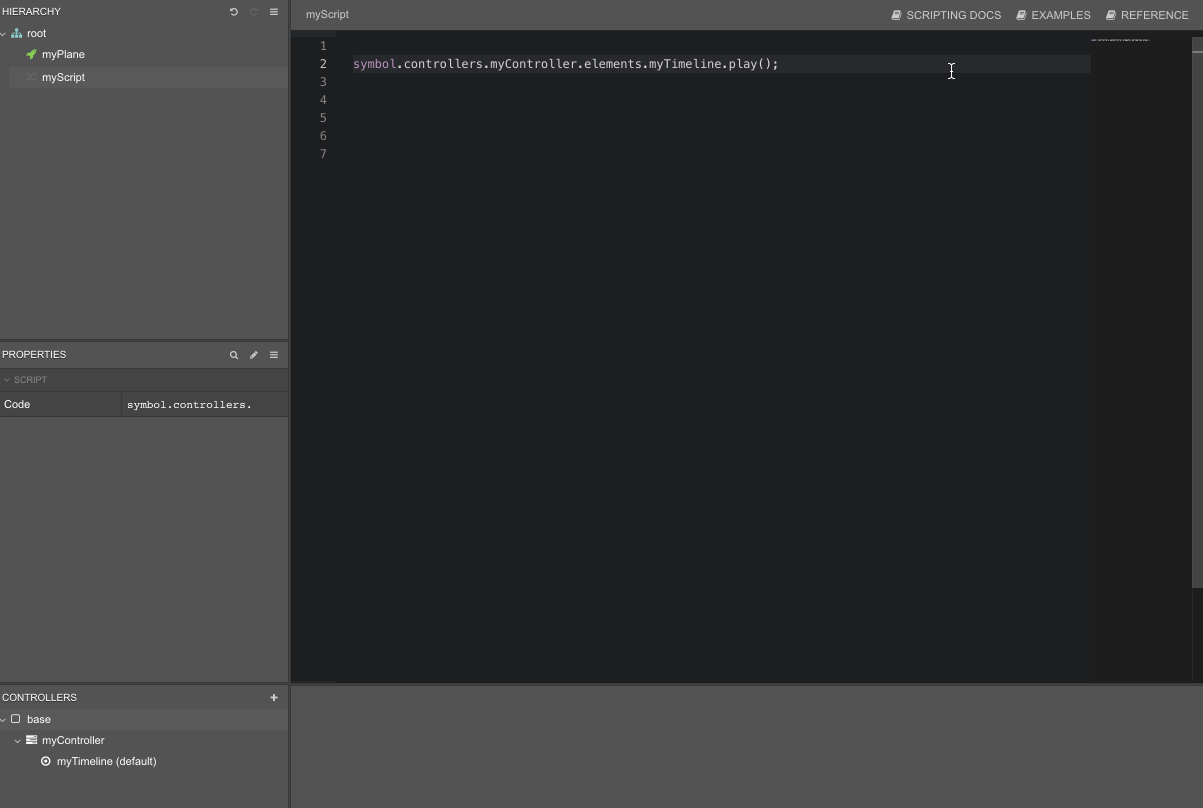Click the pencil edit icon in Properties
This screenshot has width=1203, height=808.
tap(254, 355)
